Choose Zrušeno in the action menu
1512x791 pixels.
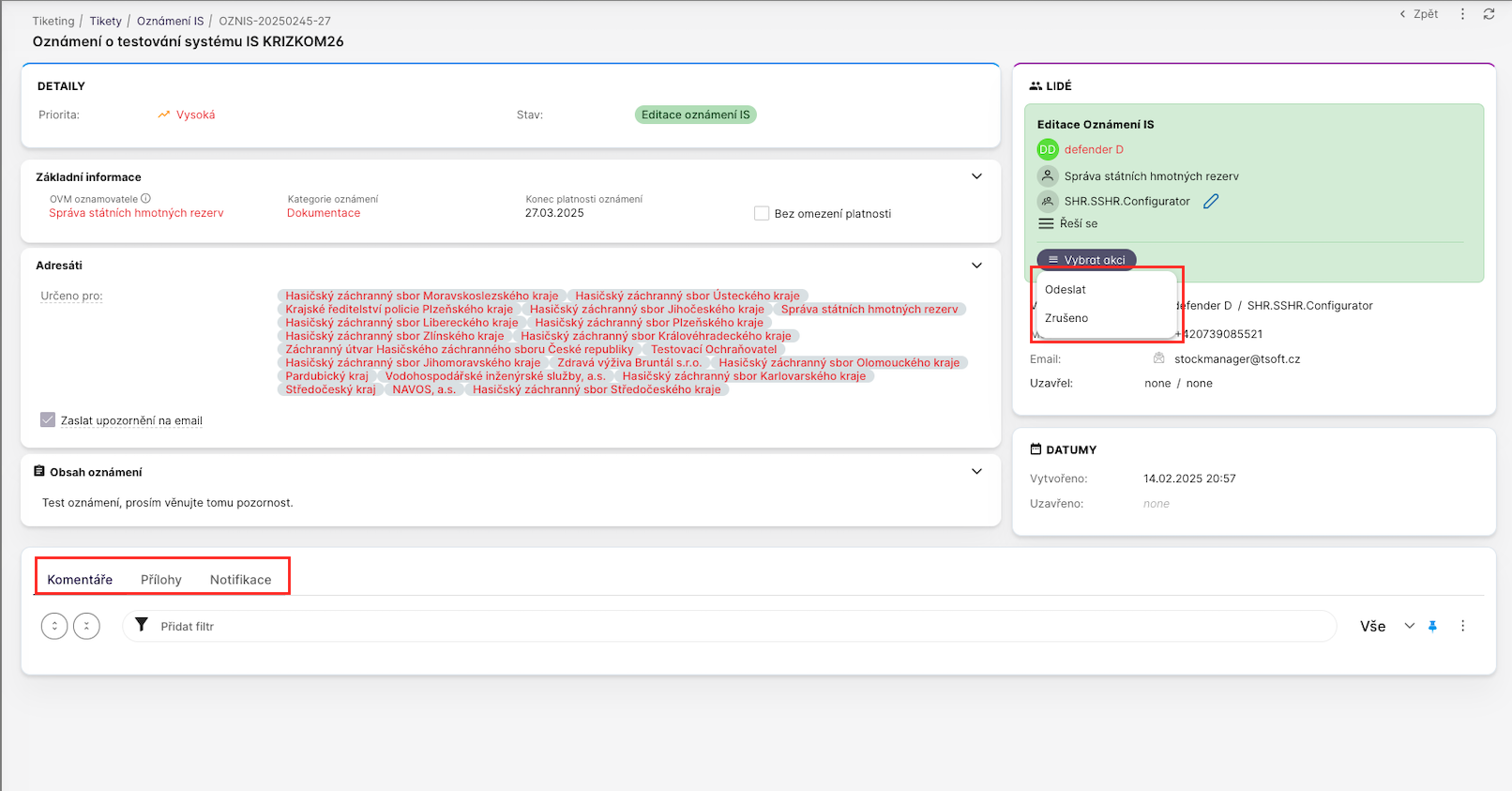tap(1066, 318)
